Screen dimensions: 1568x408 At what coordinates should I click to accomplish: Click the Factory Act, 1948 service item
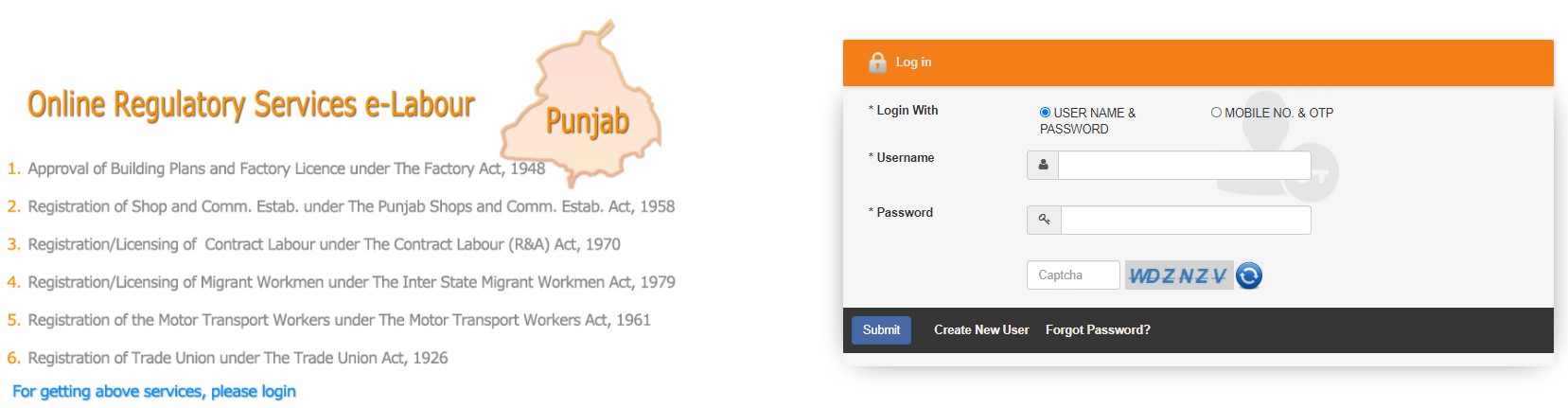pyautogui.click(x=286, y=169)
